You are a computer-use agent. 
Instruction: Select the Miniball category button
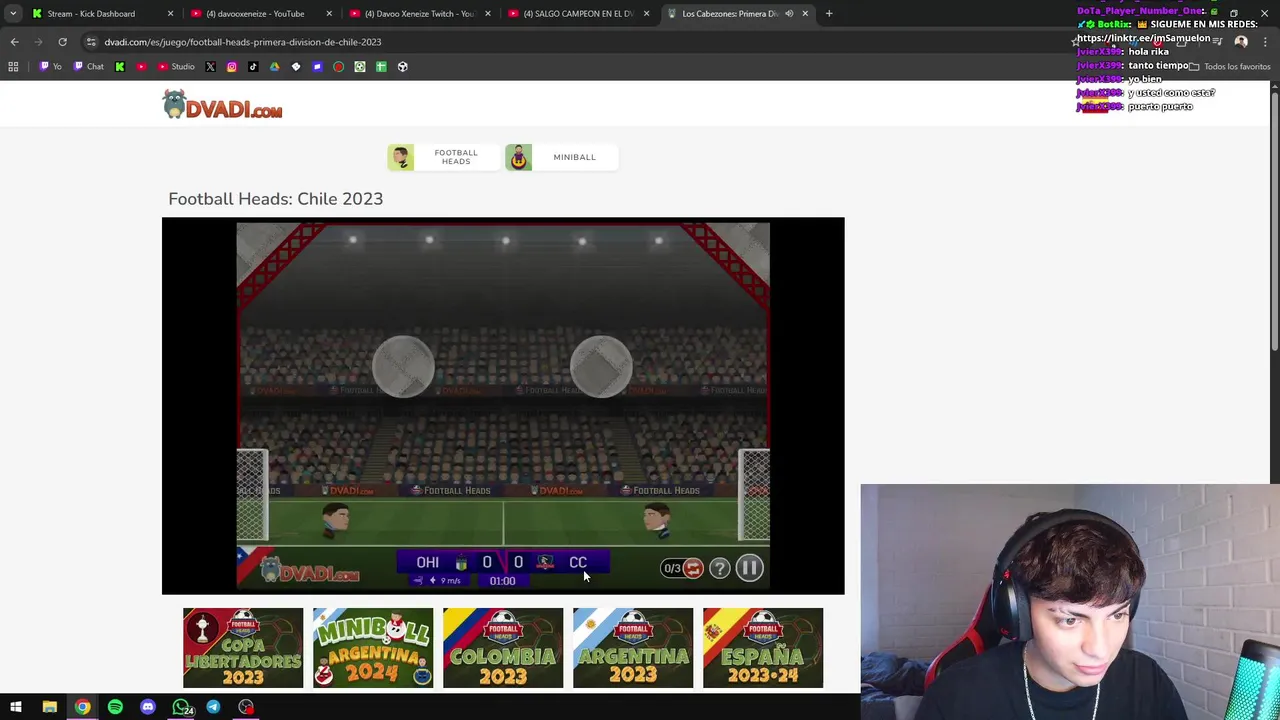(x=561, y=157)
